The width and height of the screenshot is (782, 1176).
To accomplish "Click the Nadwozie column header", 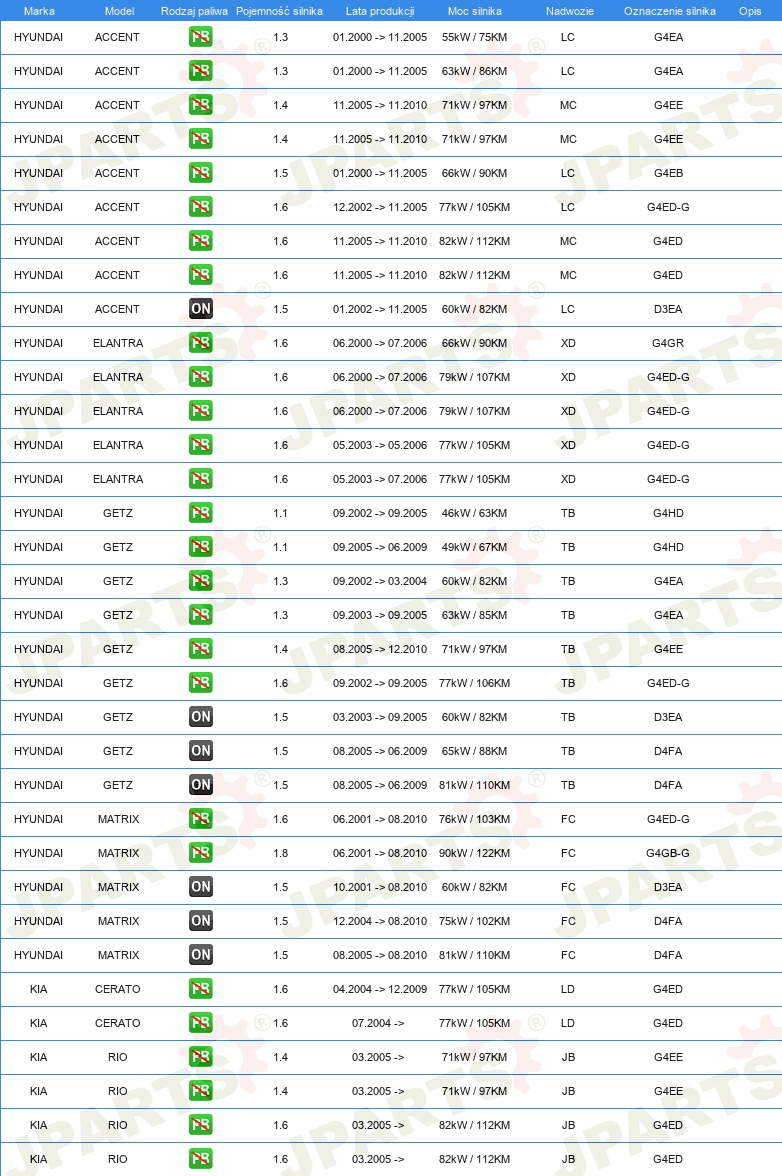I will tap(570, 11).
